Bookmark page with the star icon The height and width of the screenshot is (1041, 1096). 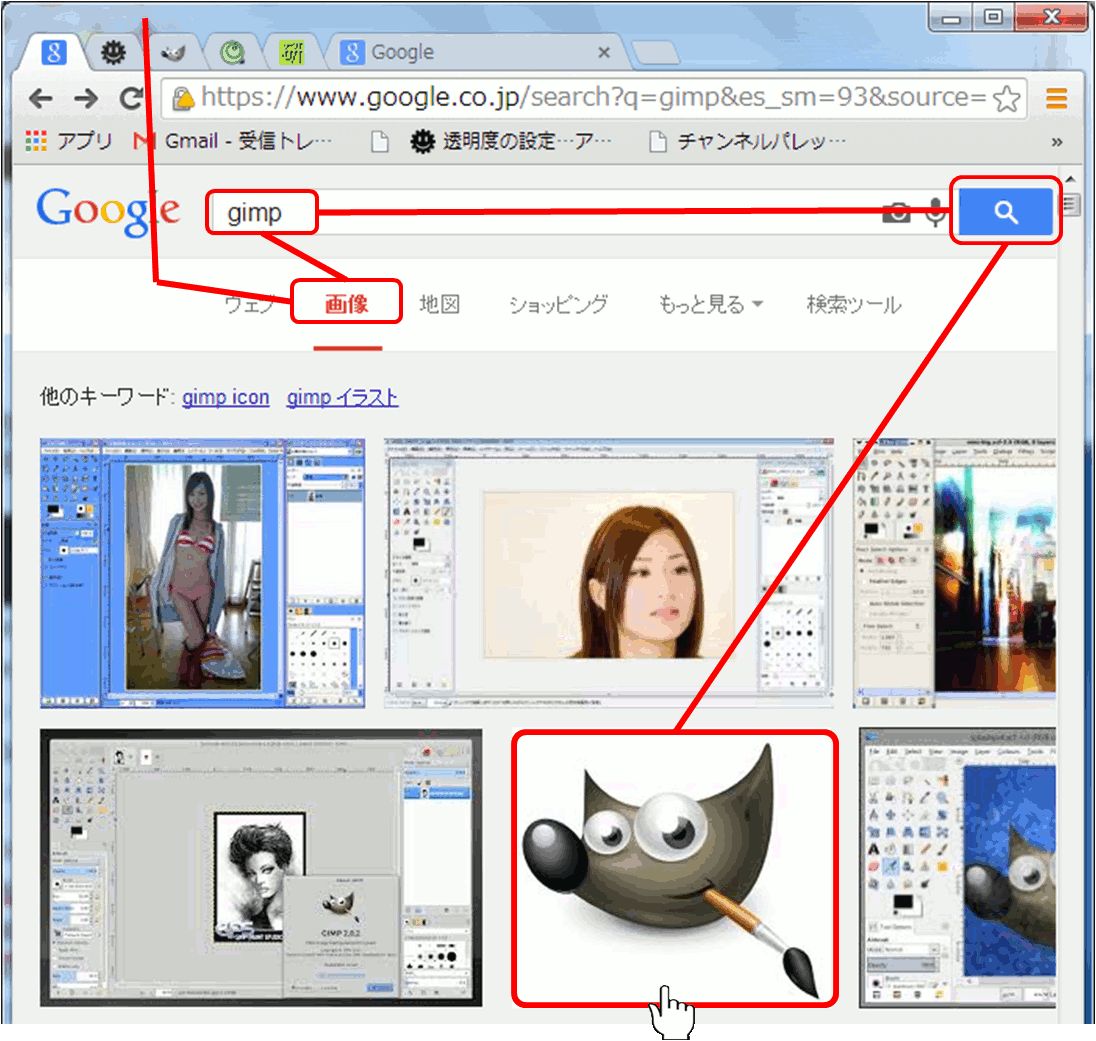click(x=1007, y=98)
